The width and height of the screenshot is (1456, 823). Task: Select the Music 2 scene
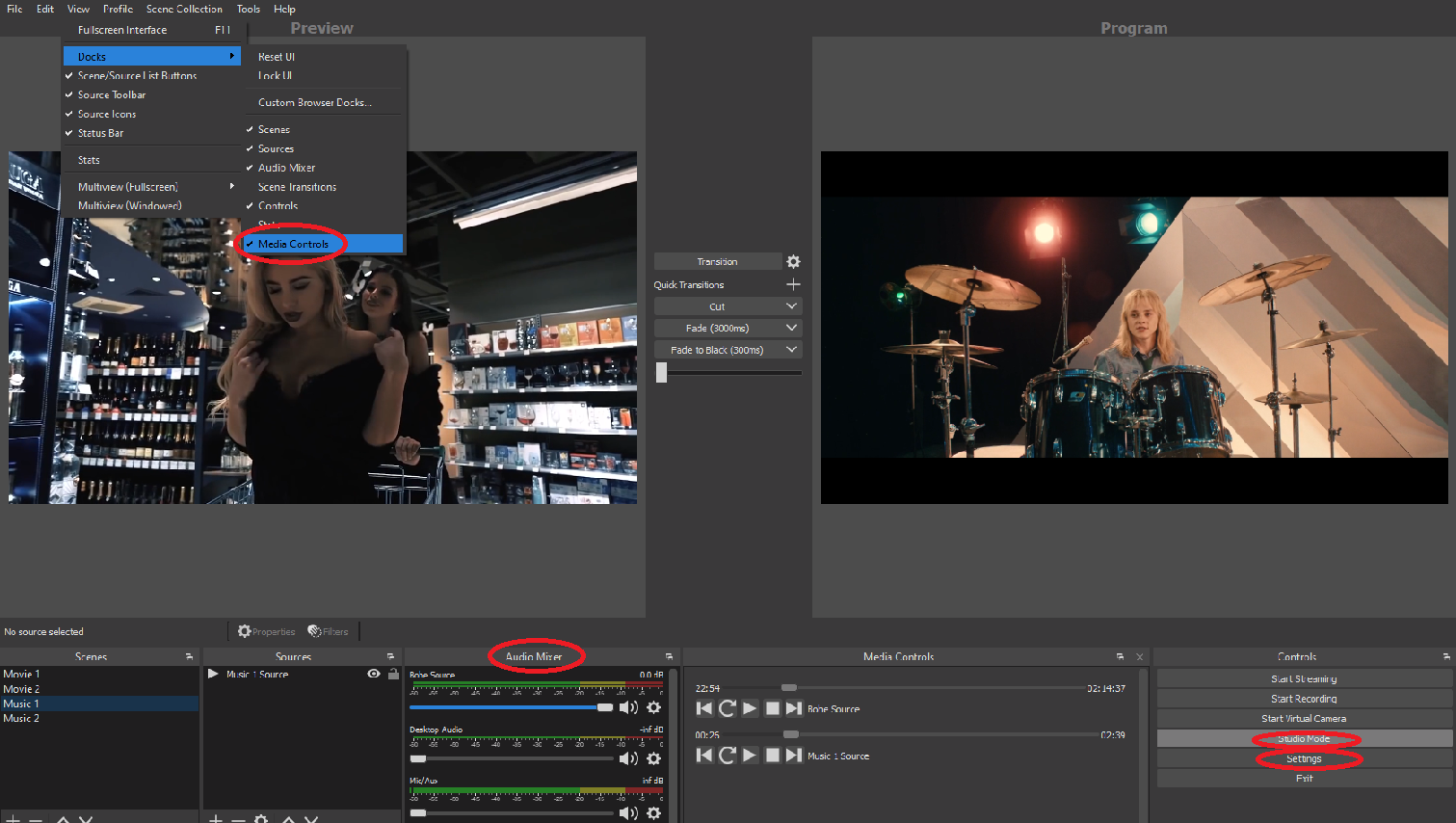click(21, 717)
